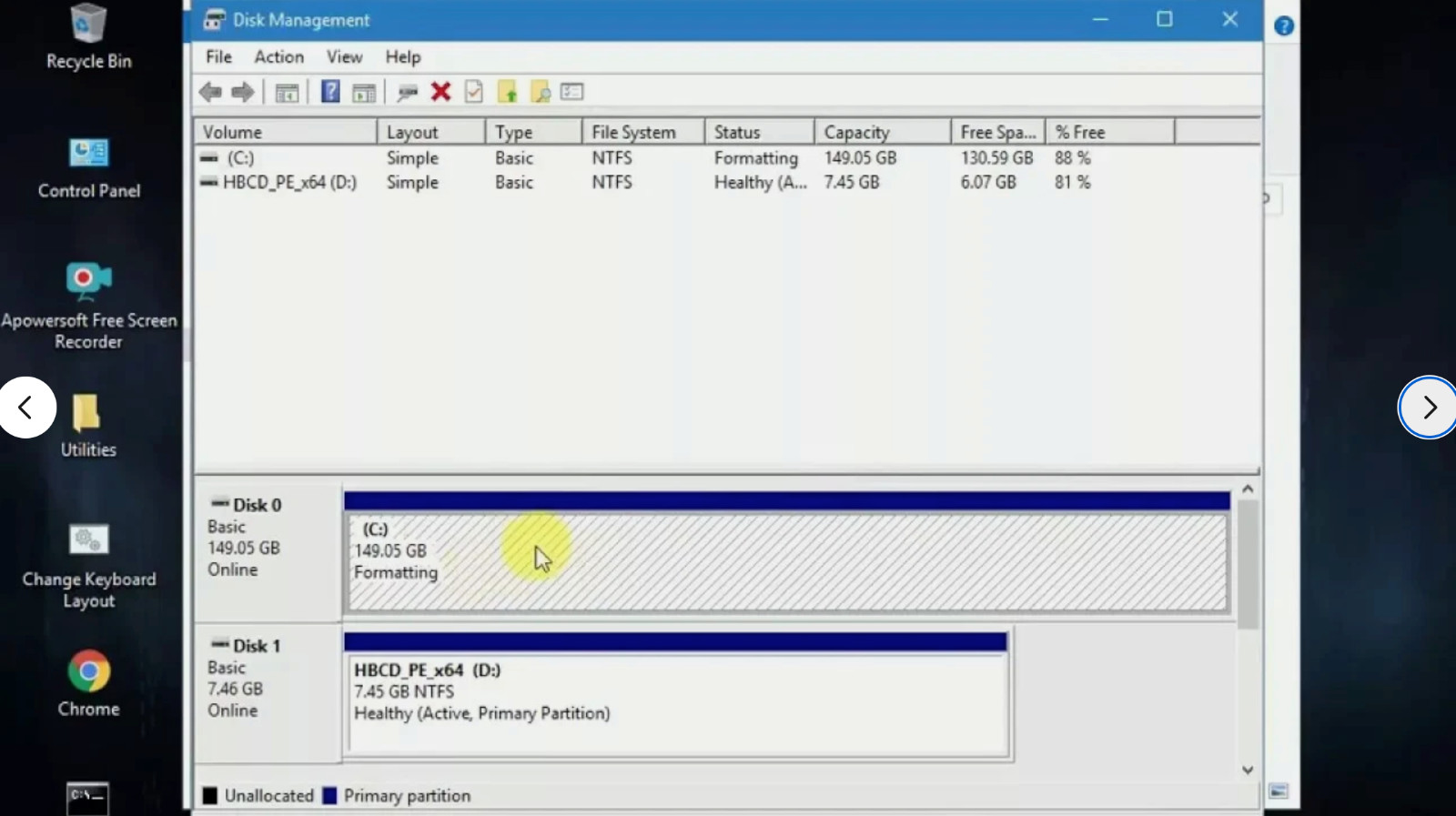This screenshot has width=1456, height=816.
Task: Click the Forward arrow in the toolbar
Action: 243,92
